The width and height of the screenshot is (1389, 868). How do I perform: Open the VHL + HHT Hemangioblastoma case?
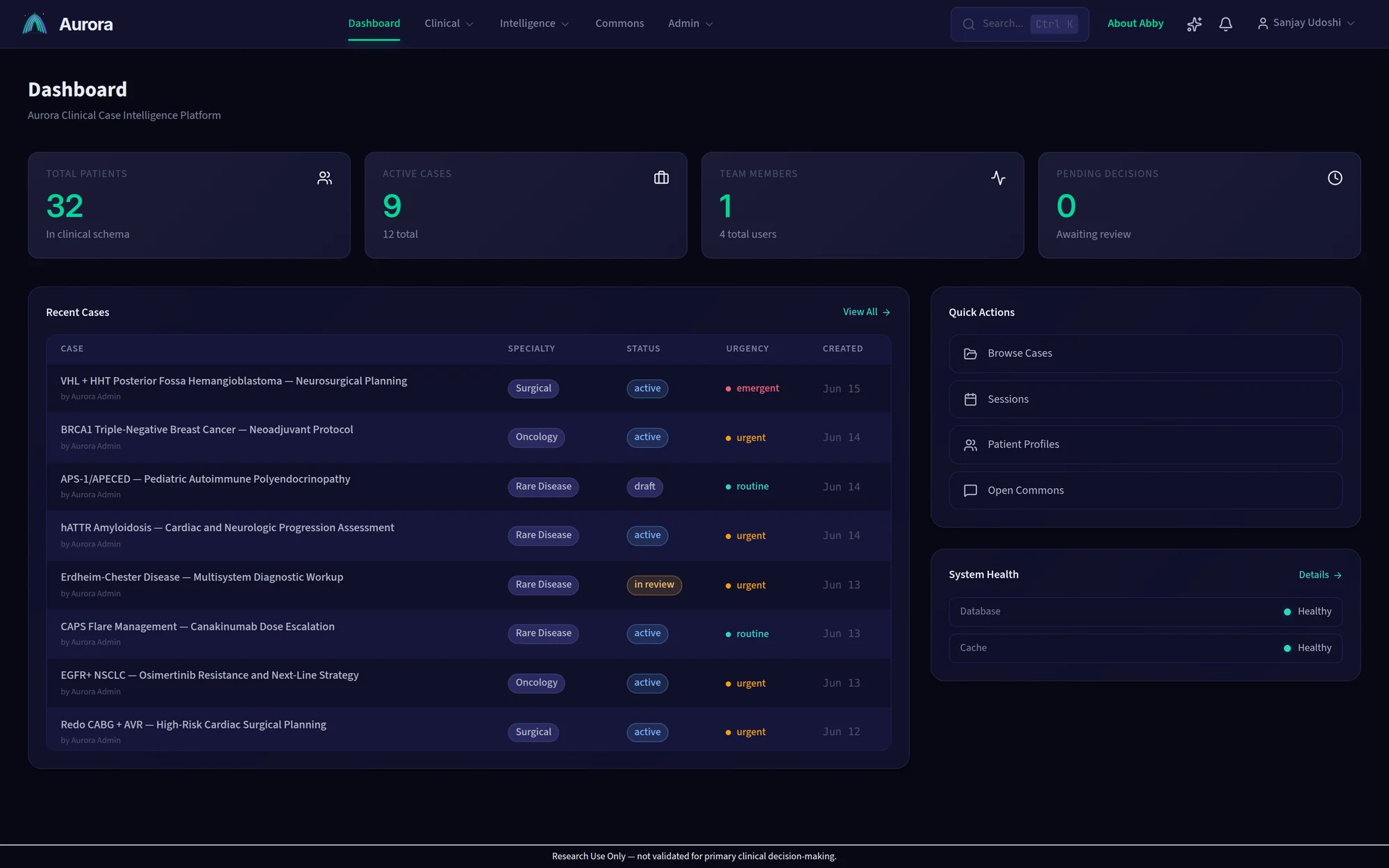pos(234,381)
